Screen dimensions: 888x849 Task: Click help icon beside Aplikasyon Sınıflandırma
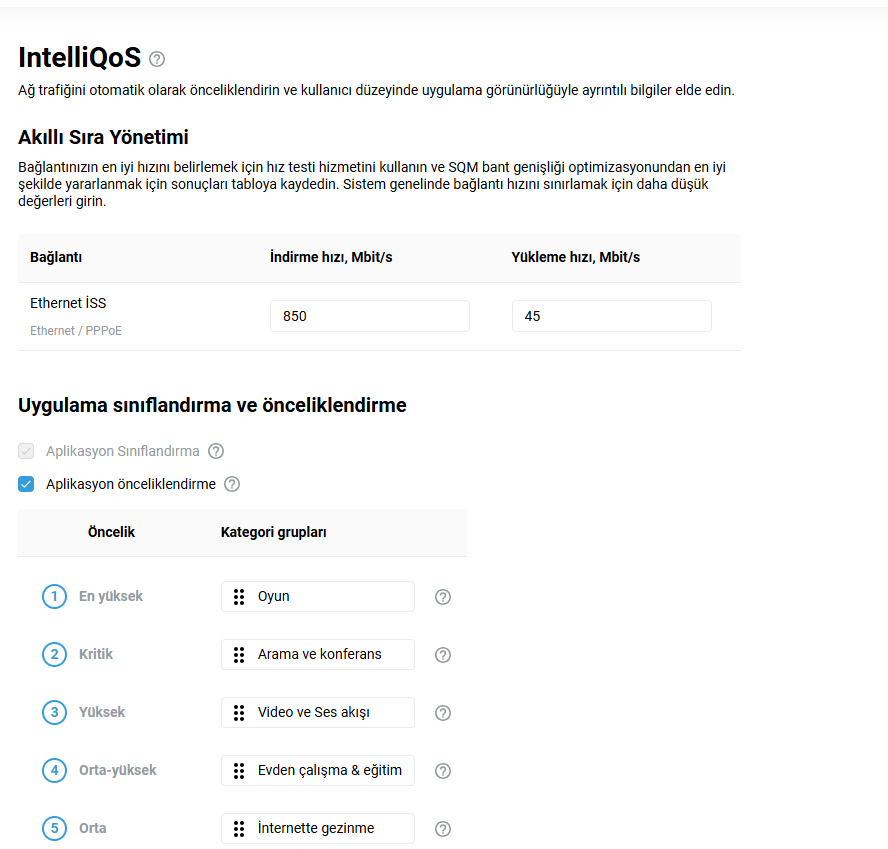pyautogui.click(x=216, y=451)
